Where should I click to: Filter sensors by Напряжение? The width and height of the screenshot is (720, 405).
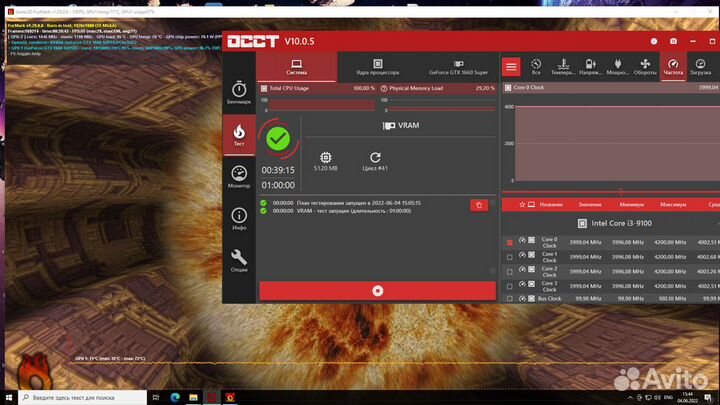click(x=591, y=67)
